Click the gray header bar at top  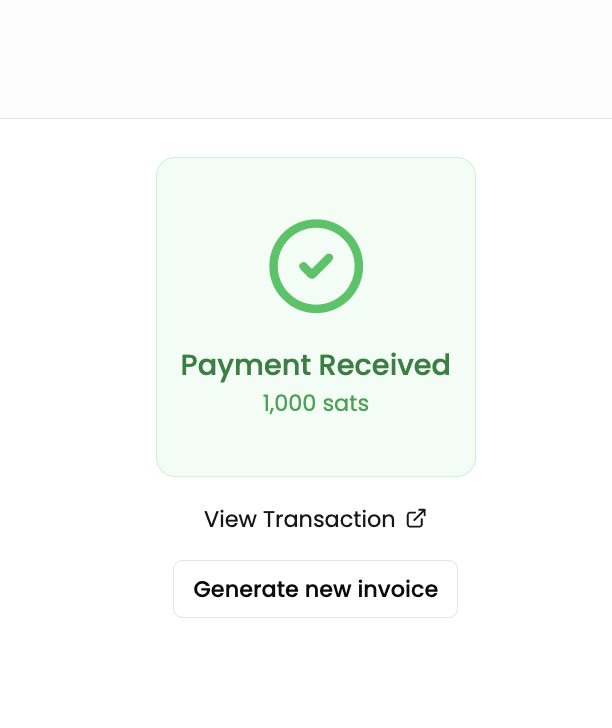point(306,58)
